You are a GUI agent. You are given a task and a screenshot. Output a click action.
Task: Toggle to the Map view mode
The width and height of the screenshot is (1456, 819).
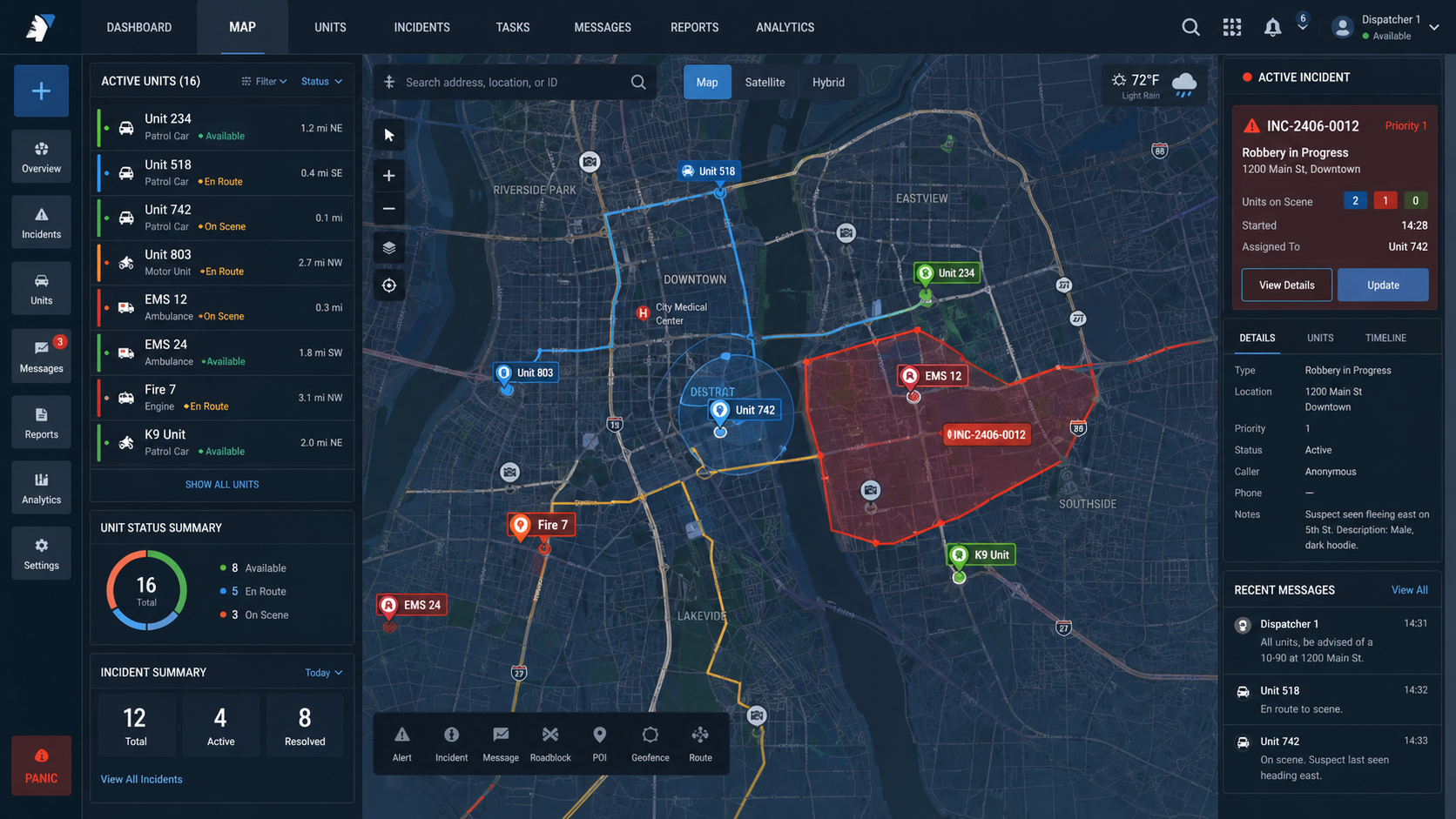click(707, 82)
